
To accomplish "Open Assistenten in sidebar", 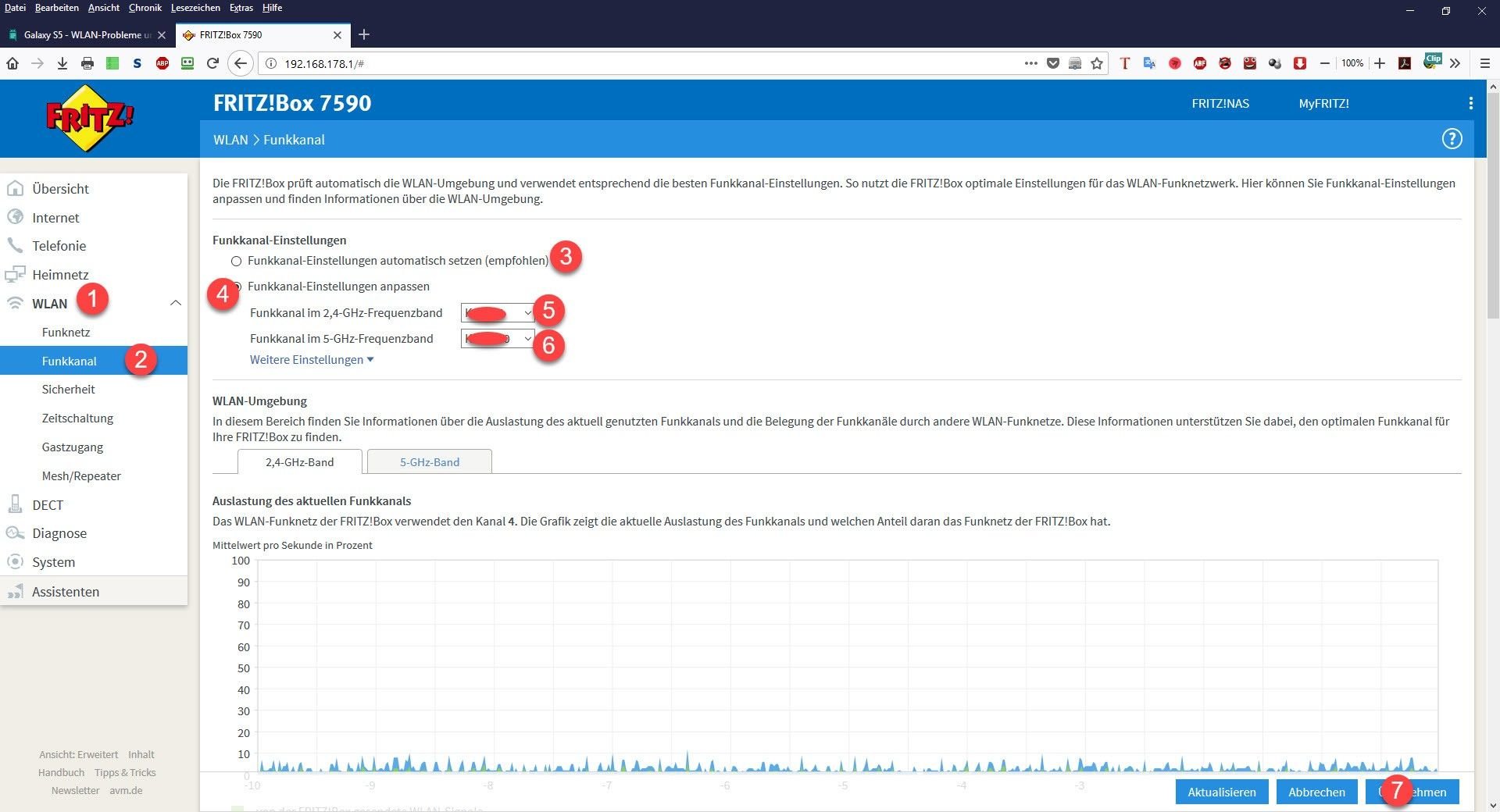I will pyautogui.click(x=94, y=592).
